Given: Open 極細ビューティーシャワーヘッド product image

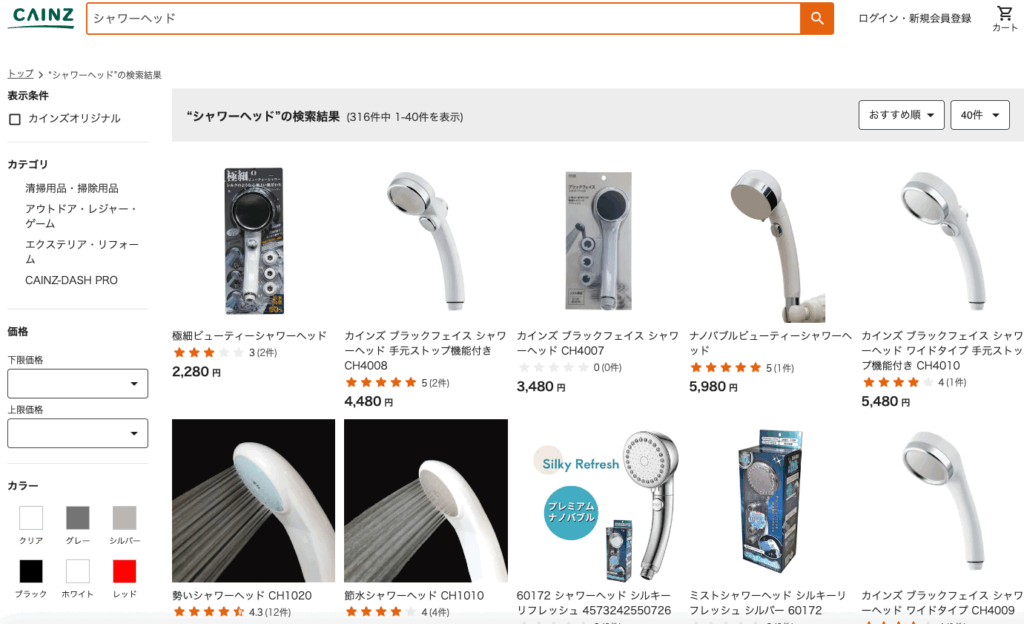Looking at the screenshot, I should coord(253,241).
